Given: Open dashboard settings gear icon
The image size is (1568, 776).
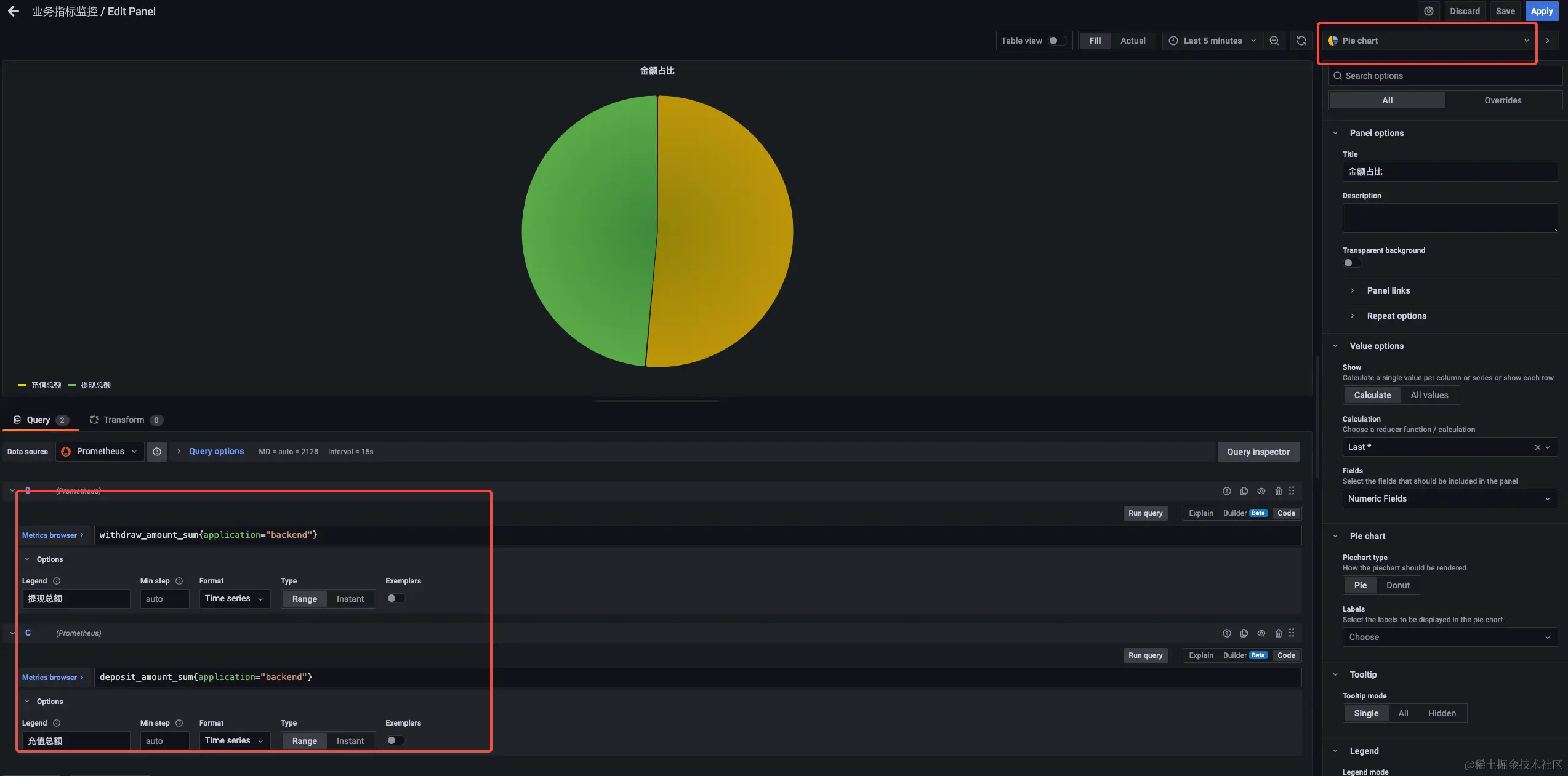Looking at the screenshot, I should coord(1428,11).
